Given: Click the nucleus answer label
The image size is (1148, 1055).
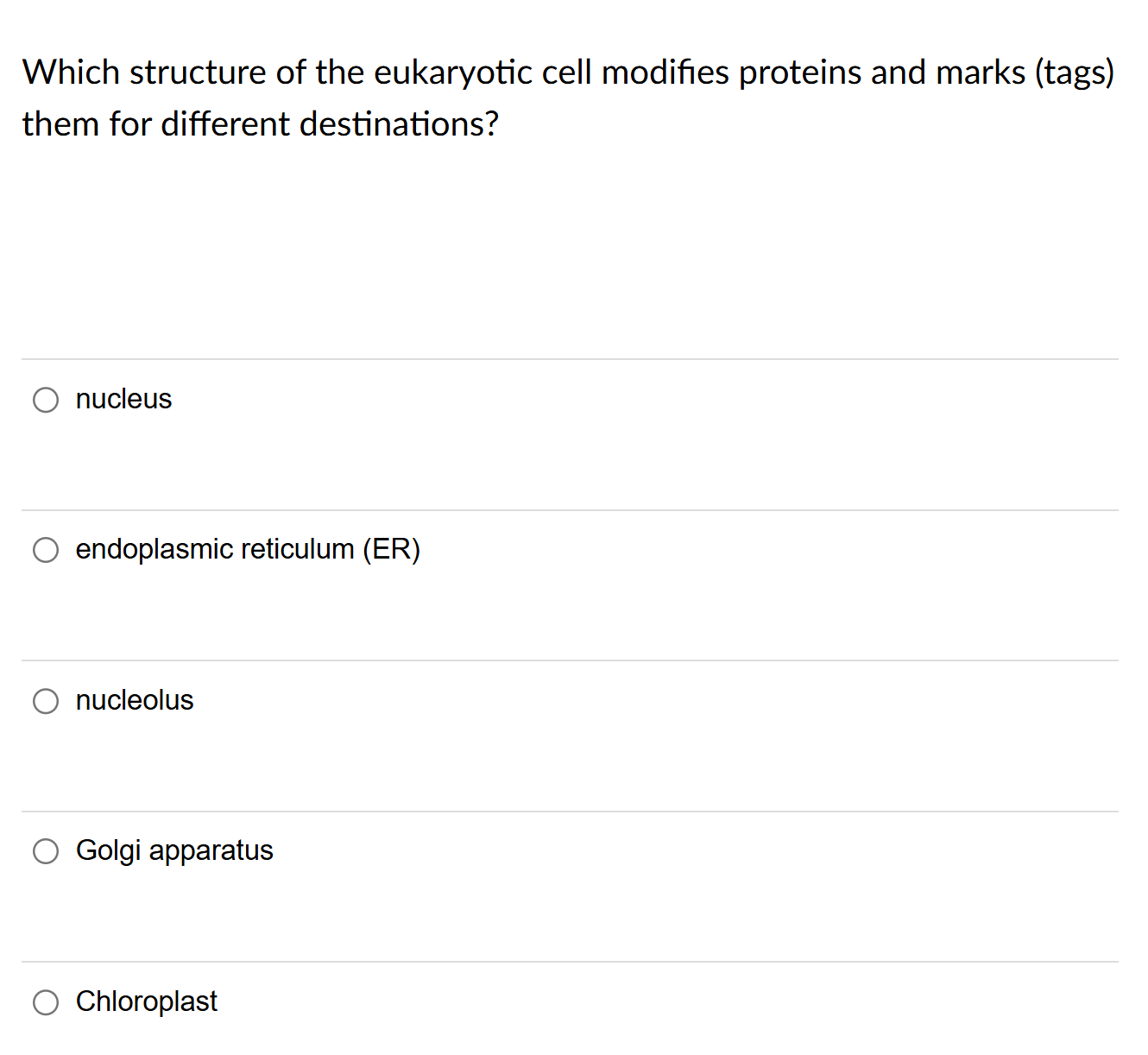Looking at the screenshot, I should [123, 399].
